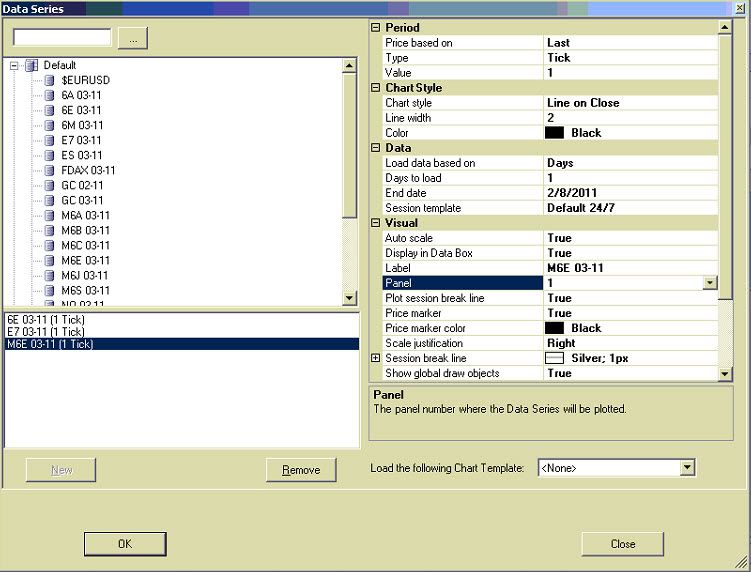This screenshot has width=751, height=572.
Task: Pick the M6J 03-11 instrument icon
Action: pos(49,275)
